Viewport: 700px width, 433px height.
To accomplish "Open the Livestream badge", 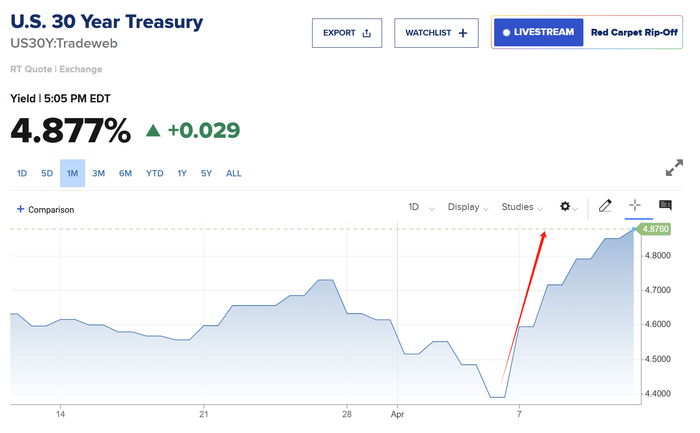I will pyautogui.click(x=539, y=32).
